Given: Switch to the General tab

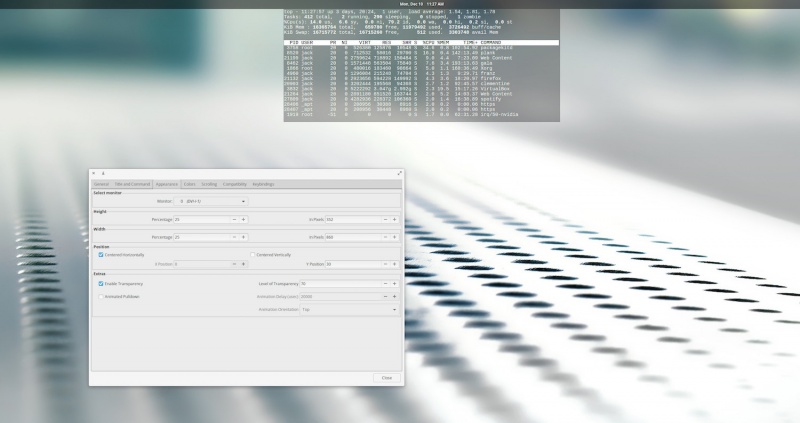Looking at the screenshot, I should point(101,184).
